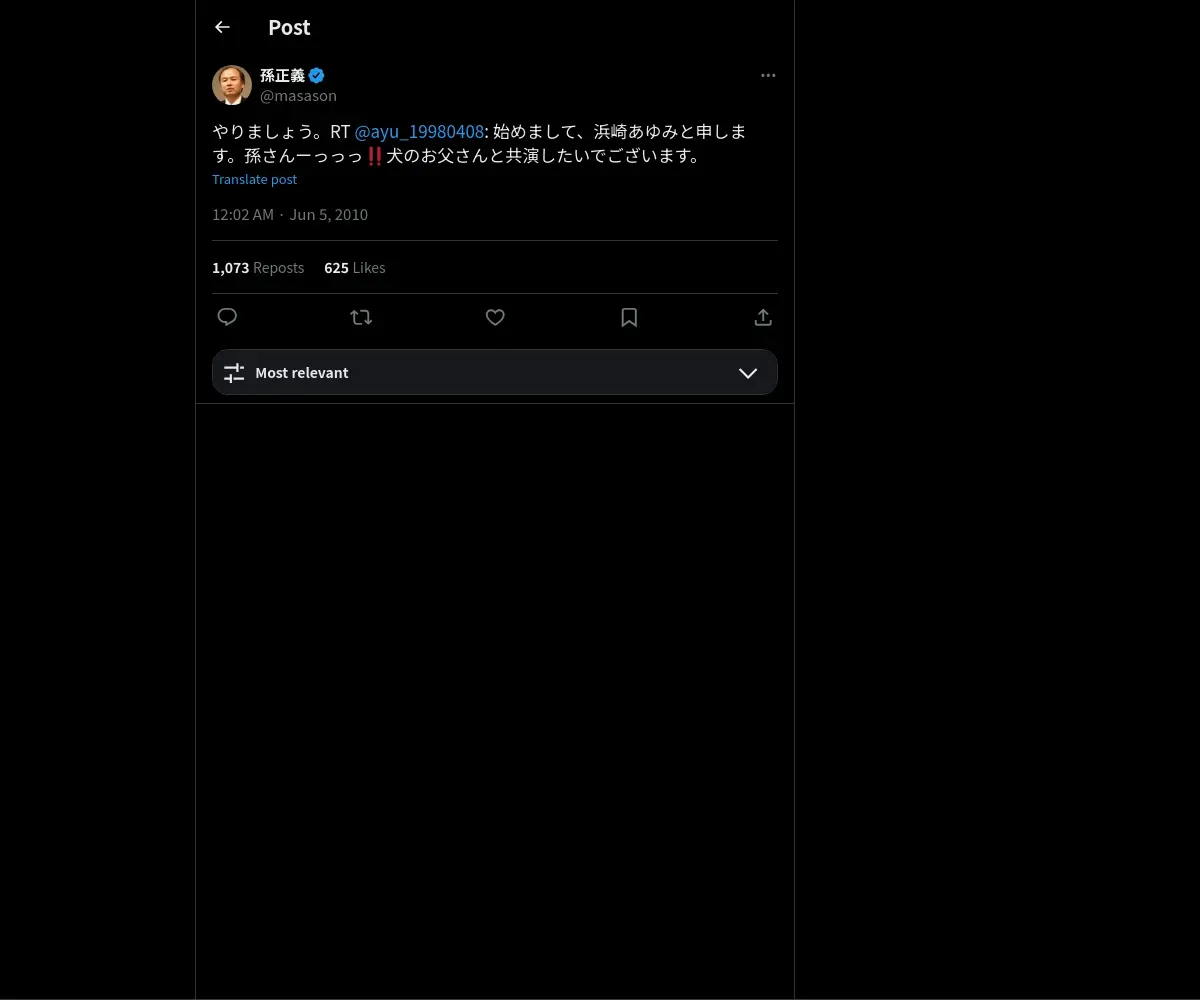1200x1000 pixels.
Task: Expand the Most relevant chevron
Action: (x=748, y=373)
